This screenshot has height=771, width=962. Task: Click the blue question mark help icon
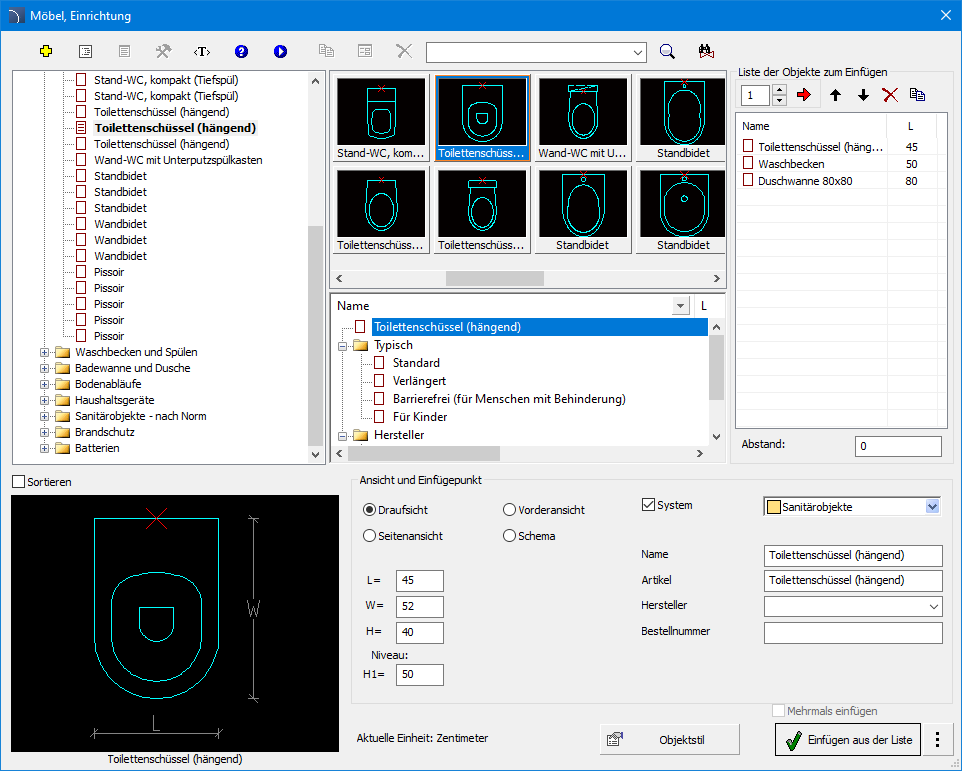click(241, 52)
